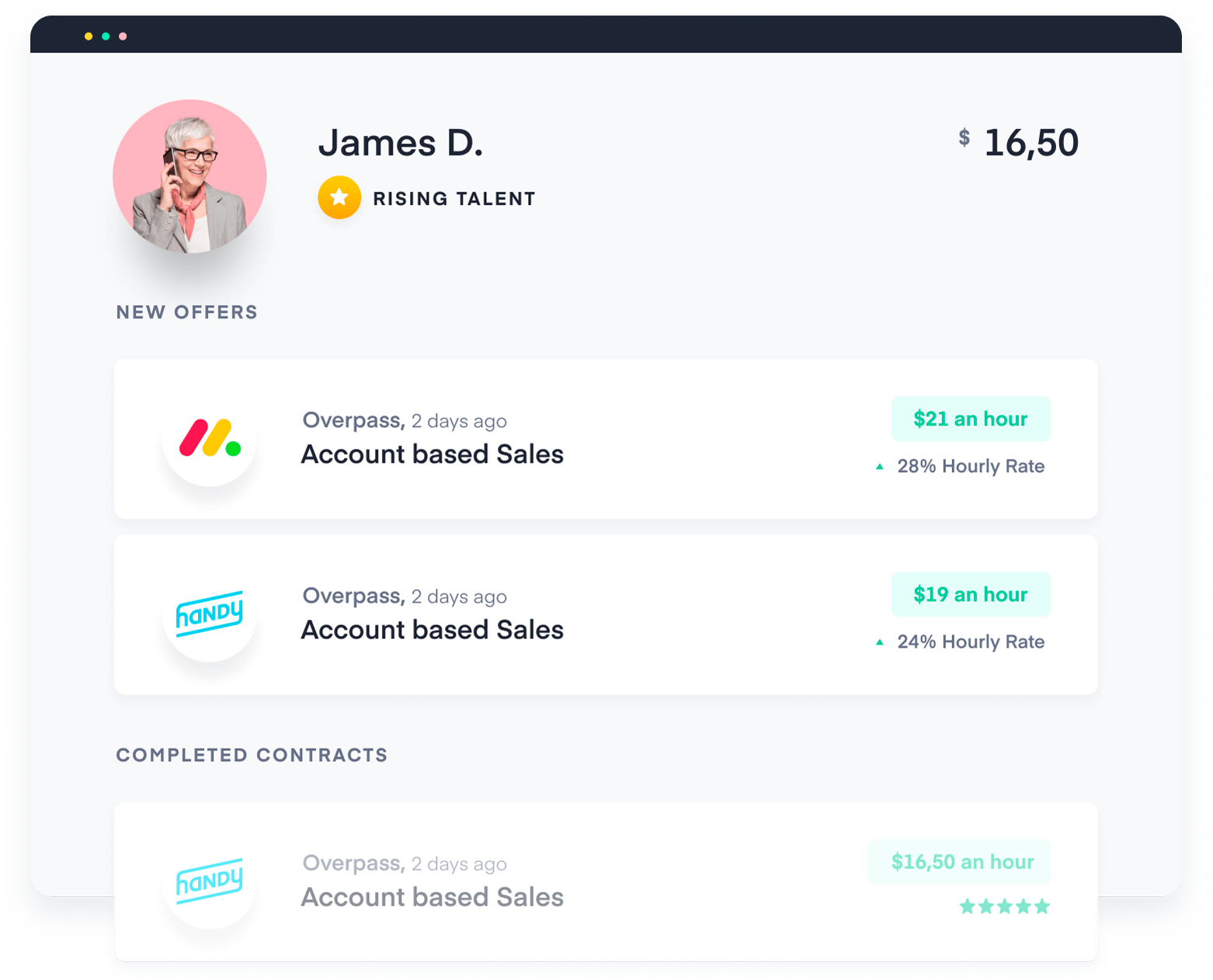Click the yellow window dot in title bar
The height and width of the screenshot is (980, 1213).
tap(89, 36)
